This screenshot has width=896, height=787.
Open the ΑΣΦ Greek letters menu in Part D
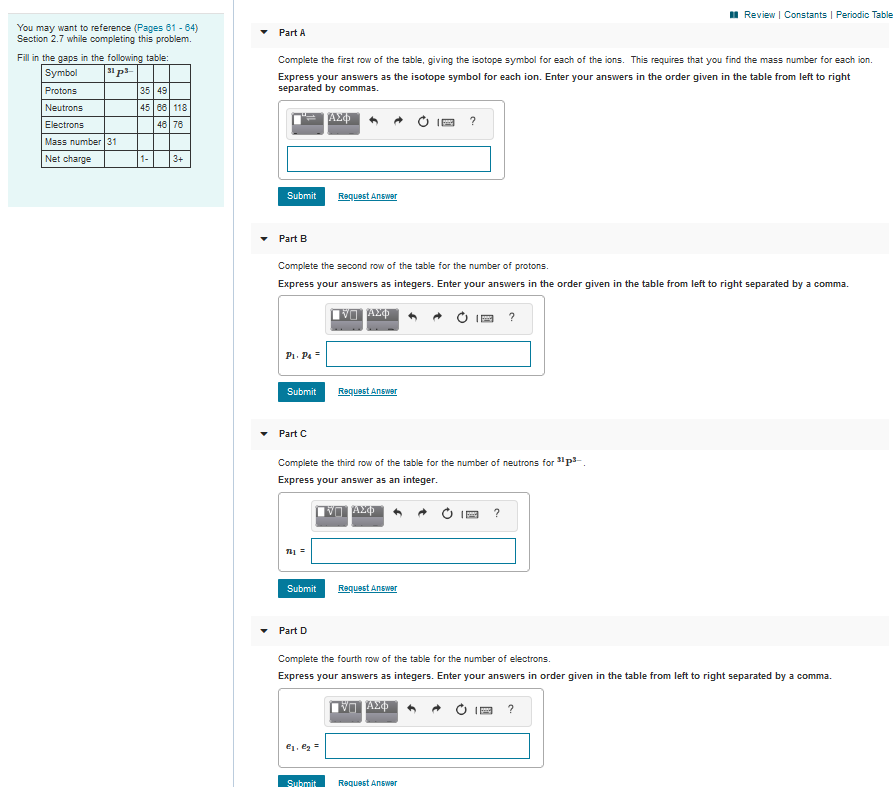pos(380,709)
